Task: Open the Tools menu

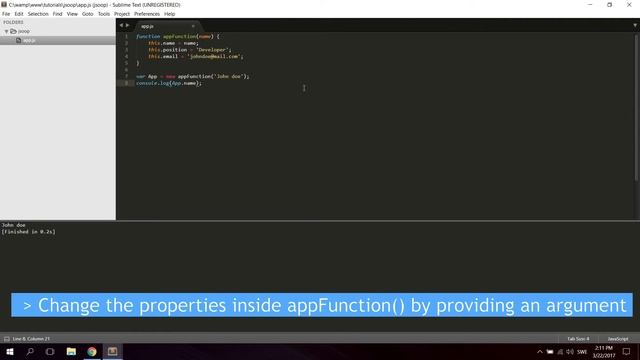Action: 104,14
